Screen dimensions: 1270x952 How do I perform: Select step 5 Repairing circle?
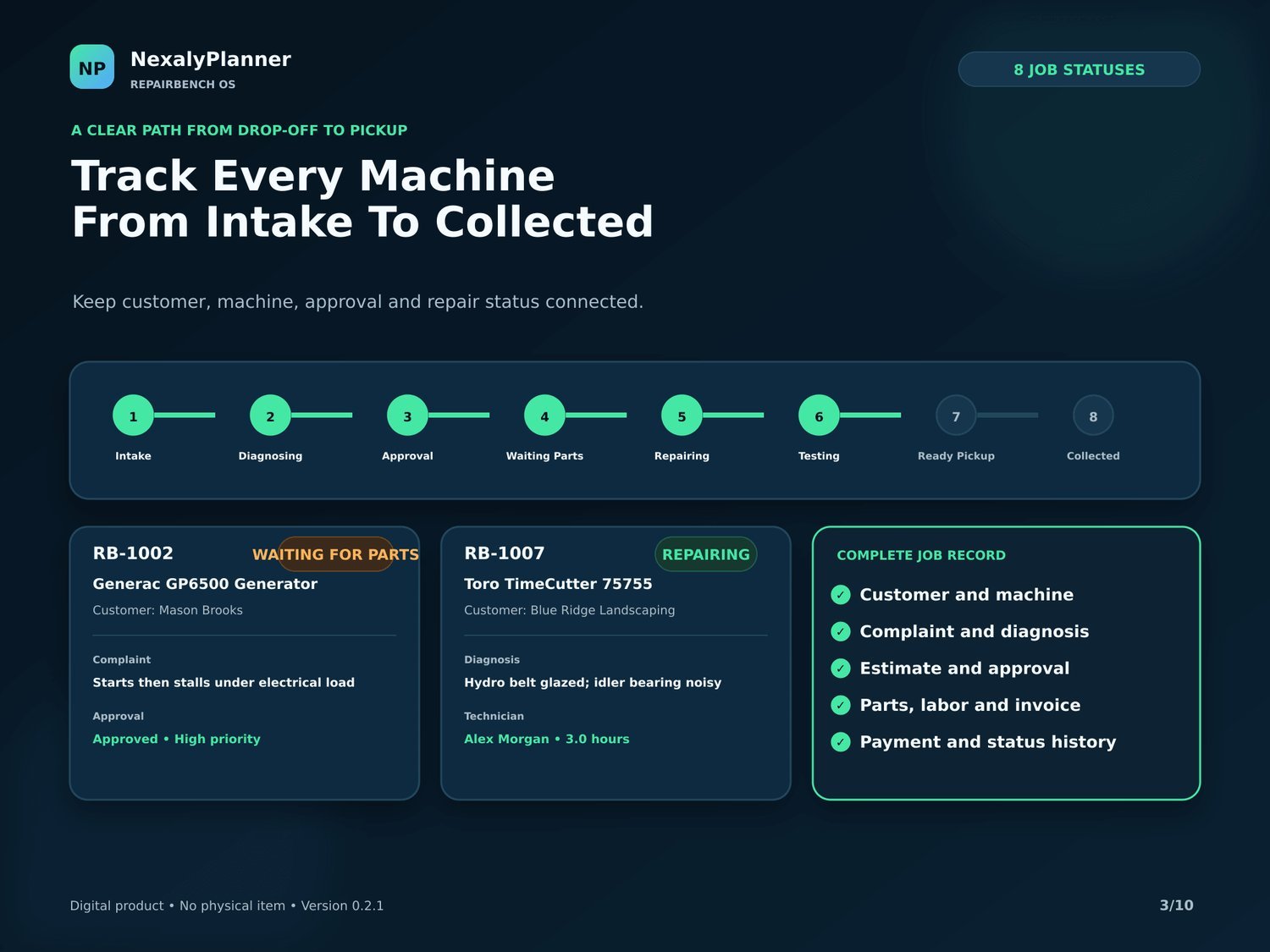pyautogui.click(x=682, y=415)
